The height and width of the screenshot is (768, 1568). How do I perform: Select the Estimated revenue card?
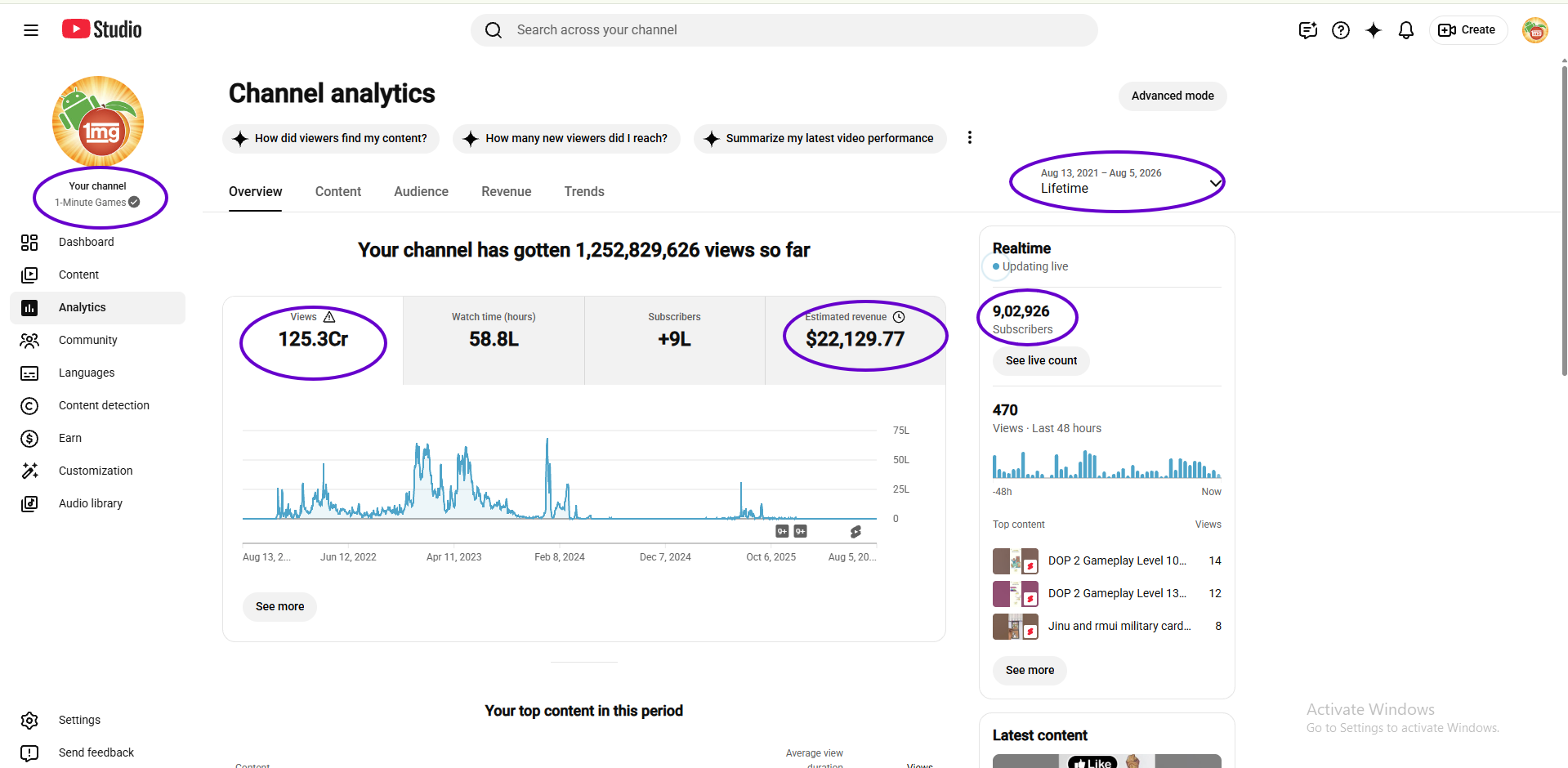point(855,340)
